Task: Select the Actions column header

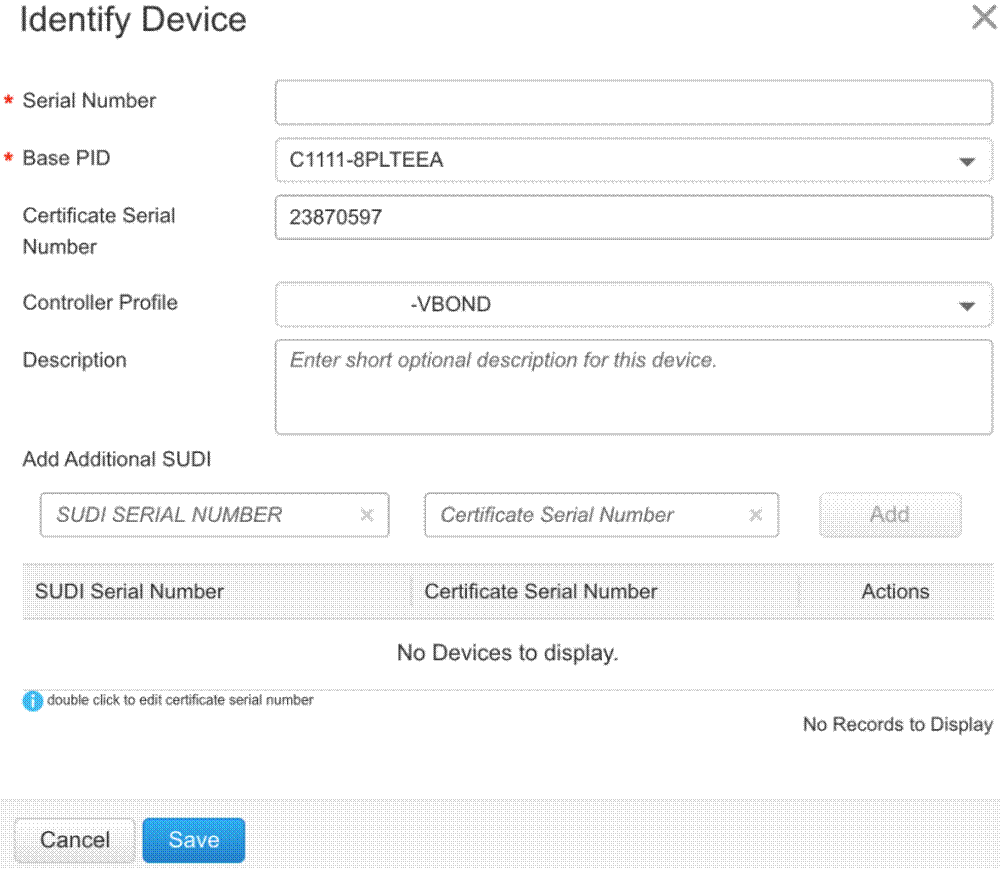Action: (x=895, y=592)
